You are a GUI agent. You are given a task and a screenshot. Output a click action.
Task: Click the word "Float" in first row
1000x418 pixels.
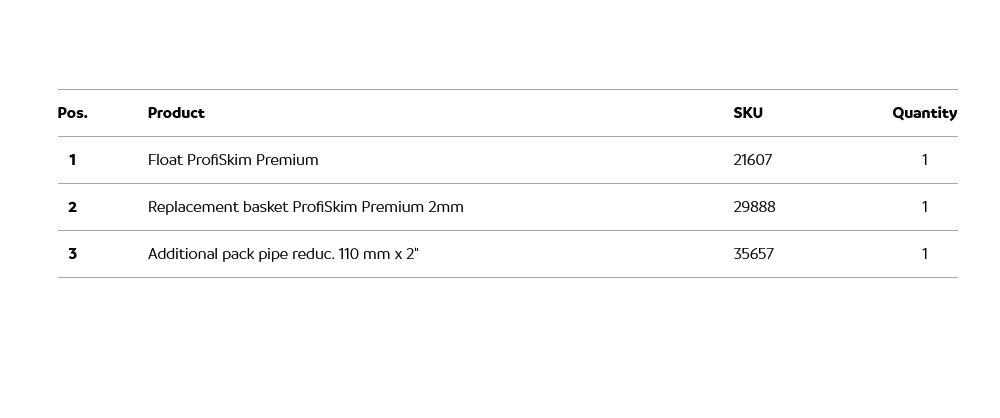[x=165, y=160]
